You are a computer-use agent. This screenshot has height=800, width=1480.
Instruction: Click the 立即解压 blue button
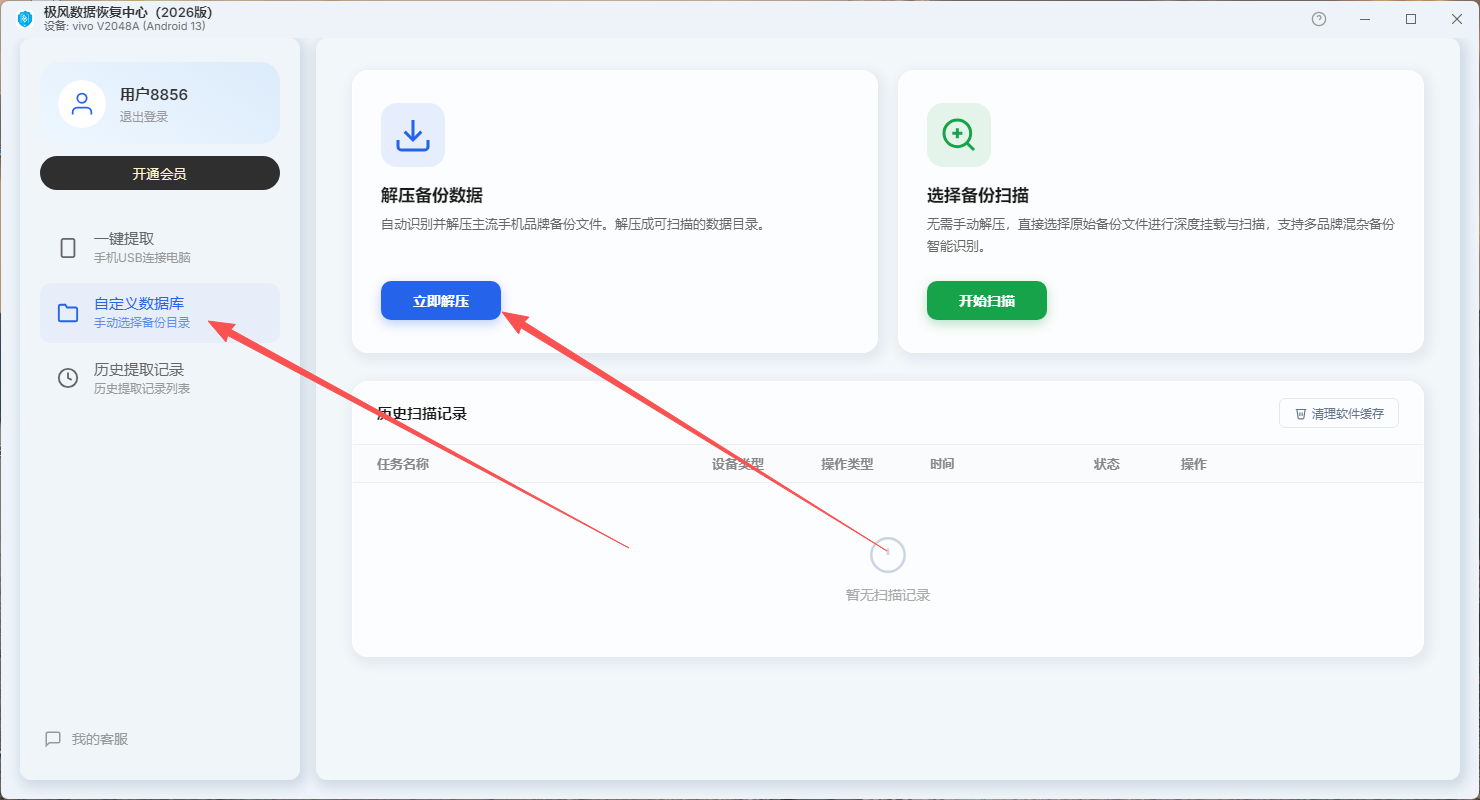click(x=441, y=300)
